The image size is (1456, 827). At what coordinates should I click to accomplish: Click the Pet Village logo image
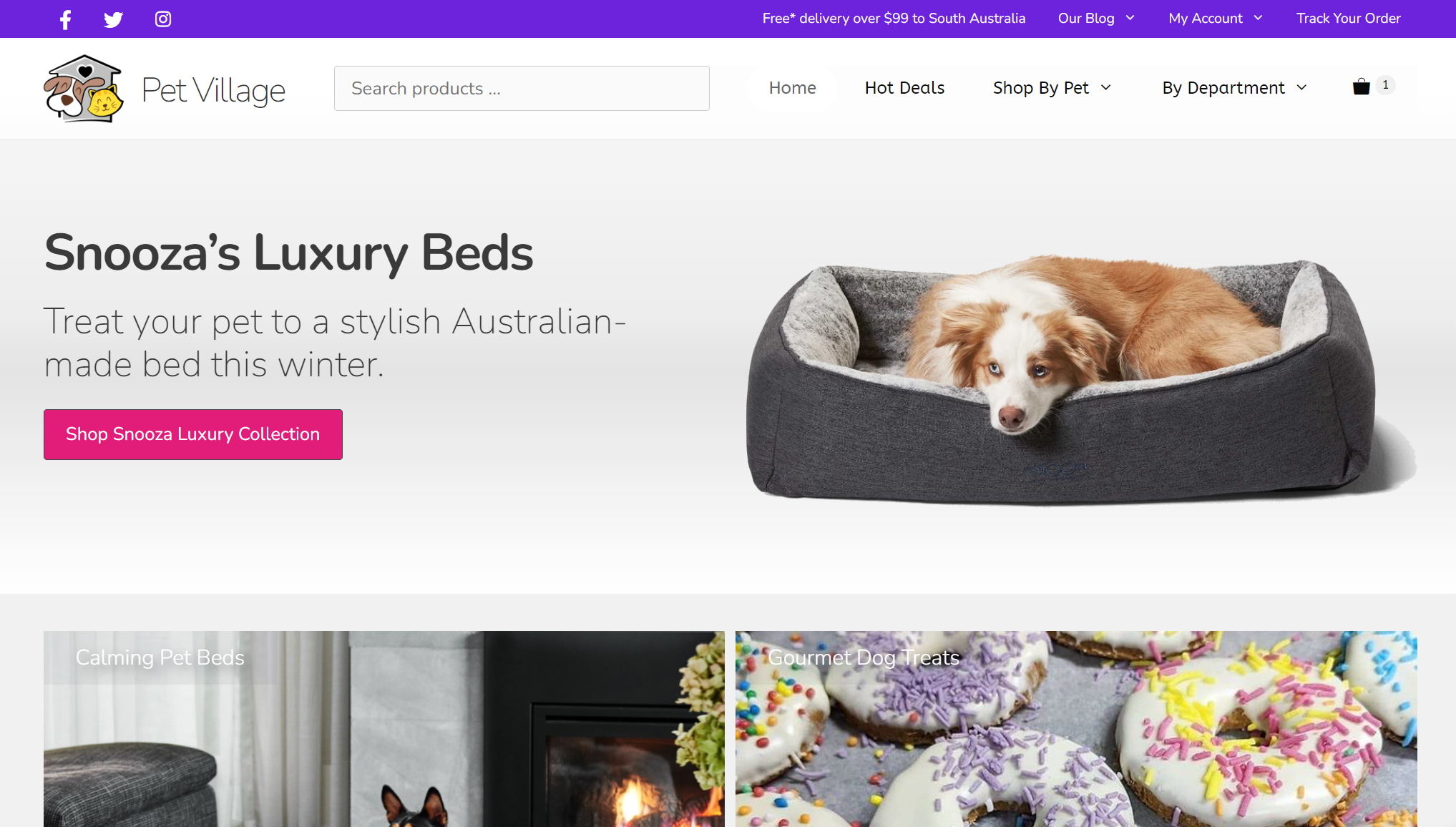point(84,89)
